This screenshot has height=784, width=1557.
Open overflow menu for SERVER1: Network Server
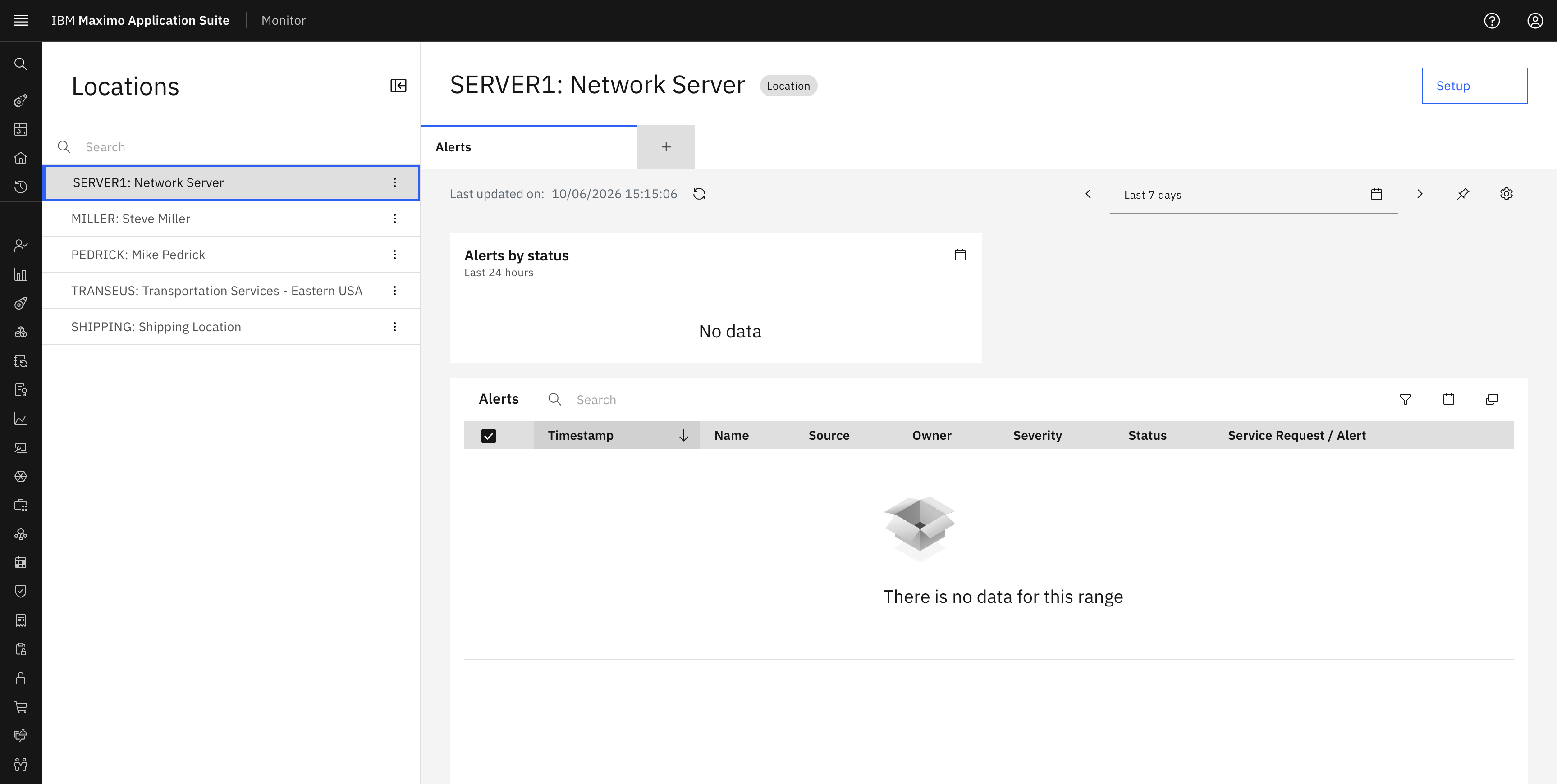coord(395,182)
